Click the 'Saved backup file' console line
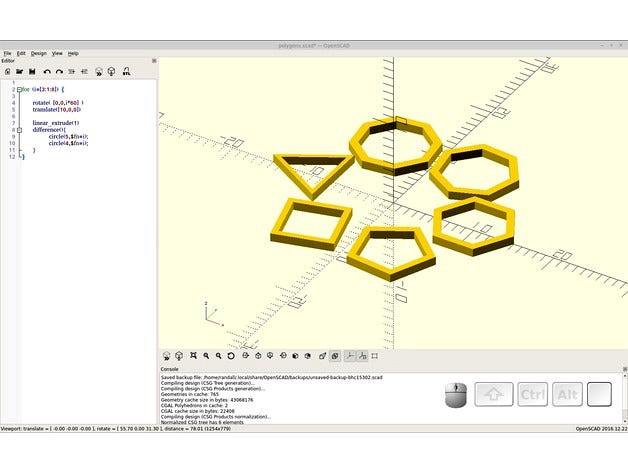The image size is (628, 472). click(x=272, y=377)
